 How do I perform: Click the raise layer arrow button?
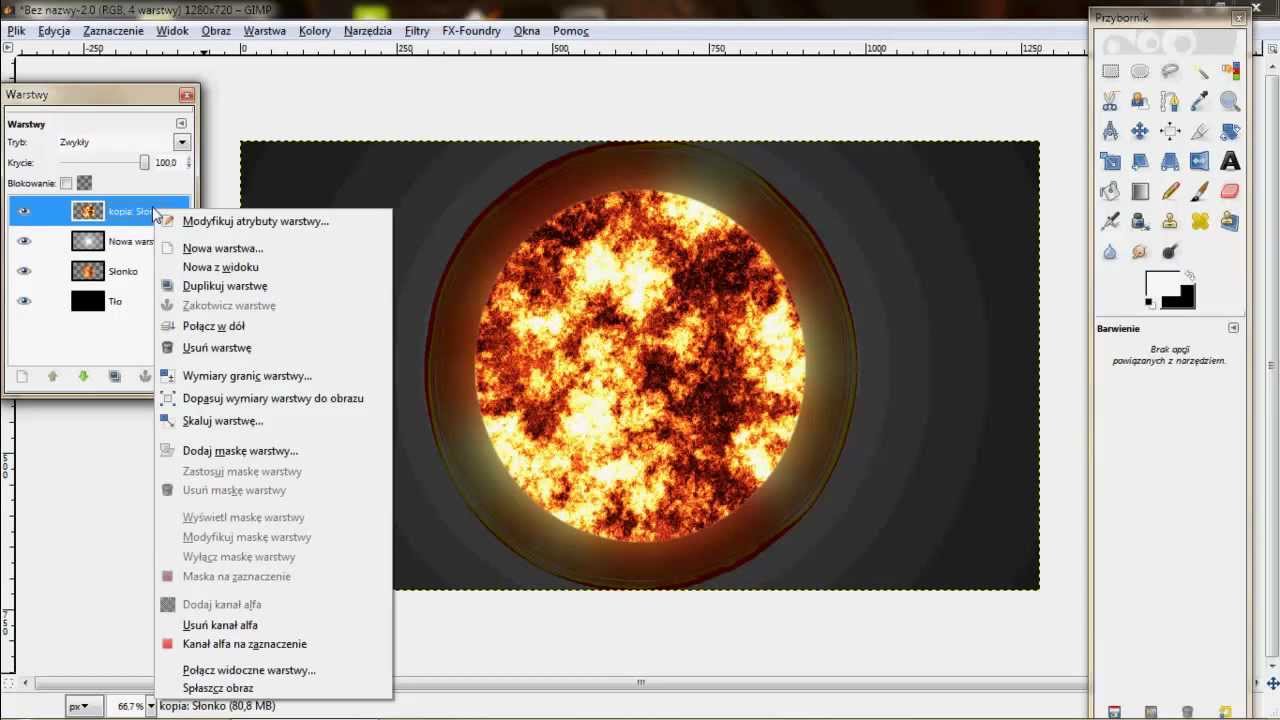[53, 376]
